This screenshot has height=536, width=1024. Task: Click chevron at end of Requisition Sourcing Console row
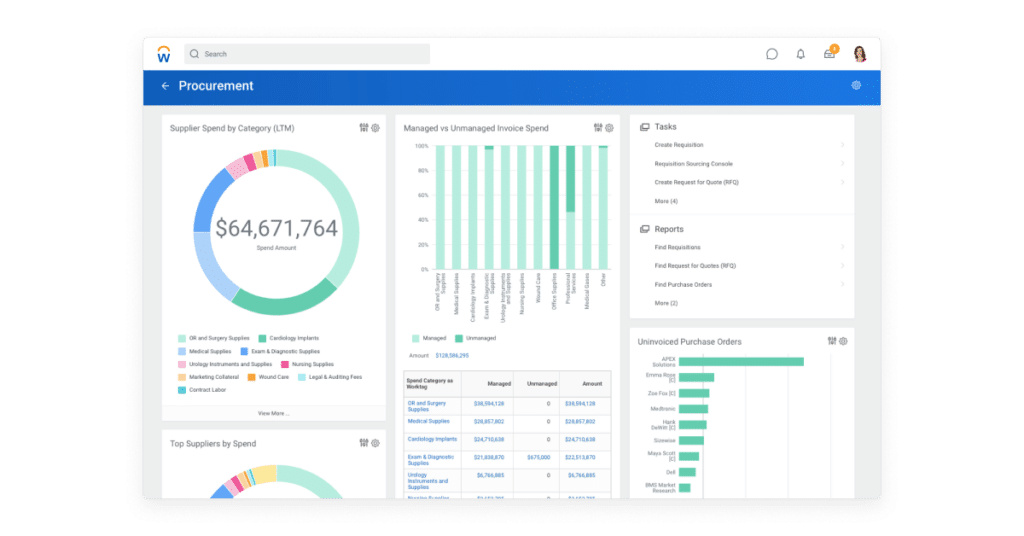point(842,164)
